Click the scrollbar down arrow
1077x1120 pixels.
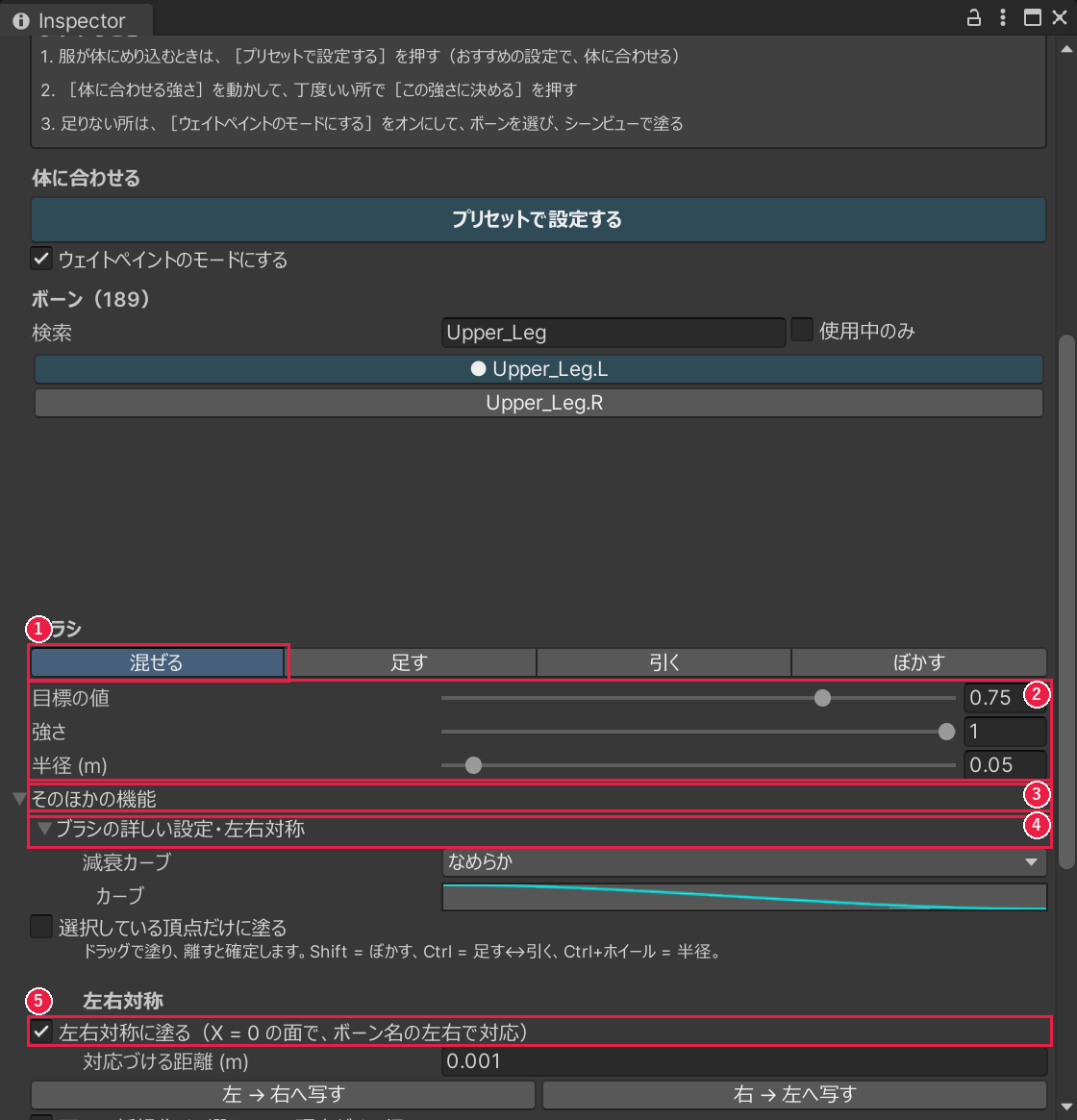tap(1066, 1107)
